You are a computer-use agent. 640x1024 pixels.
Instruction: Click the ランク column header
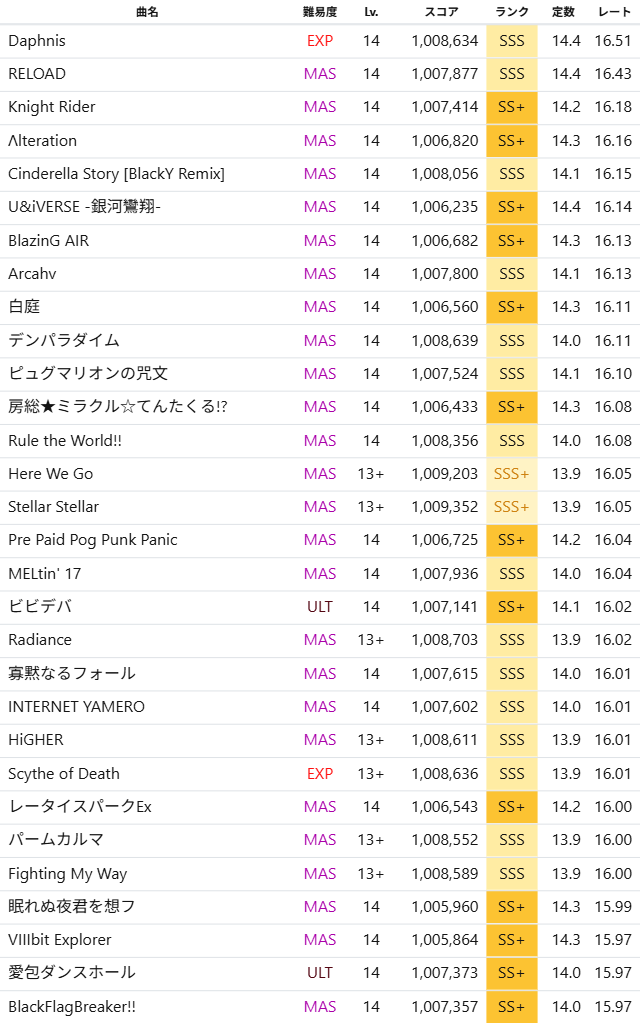click(512, 12)
